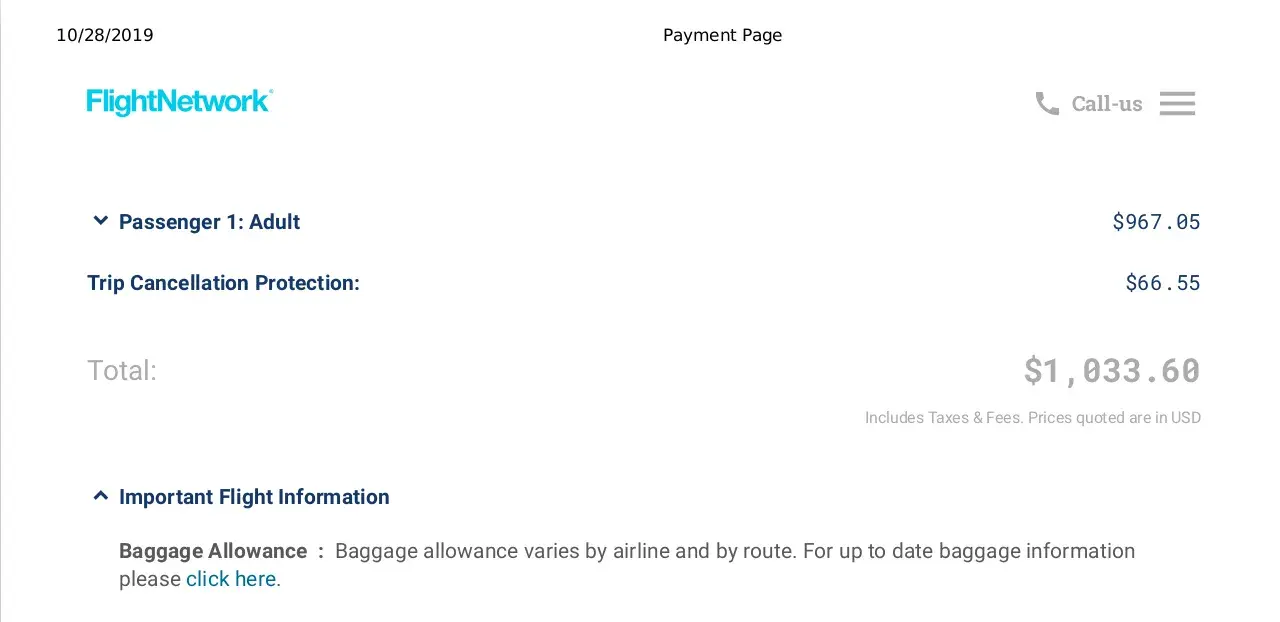Click the Payment Page header title
Viewport: 1280px width, 622px height.
(x=722, y=36)
